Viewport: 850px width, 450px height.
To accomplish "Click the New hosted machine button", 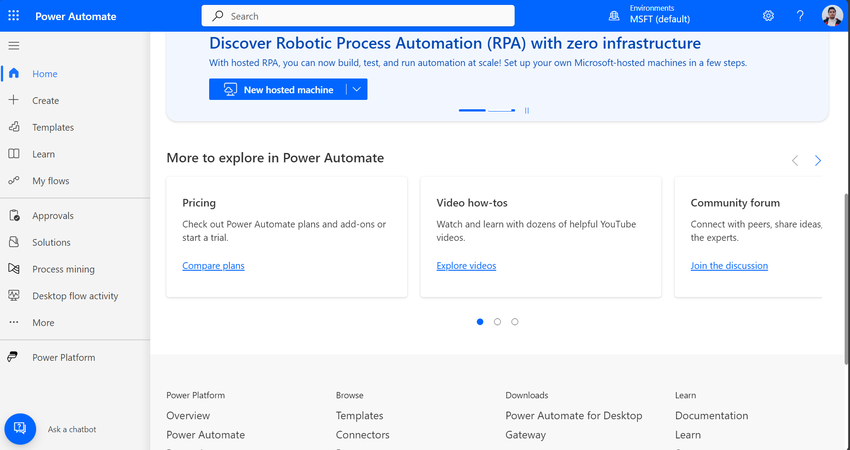I will click(x=278, y=89).
